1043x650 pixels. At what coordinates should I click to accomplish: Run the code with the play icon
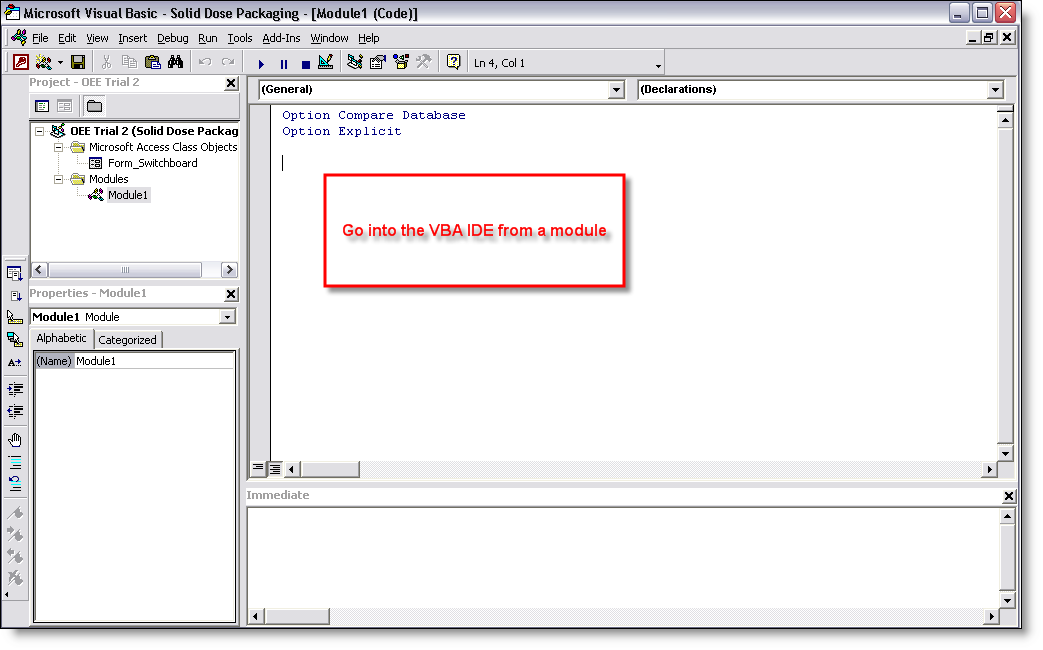coord(261,64)
